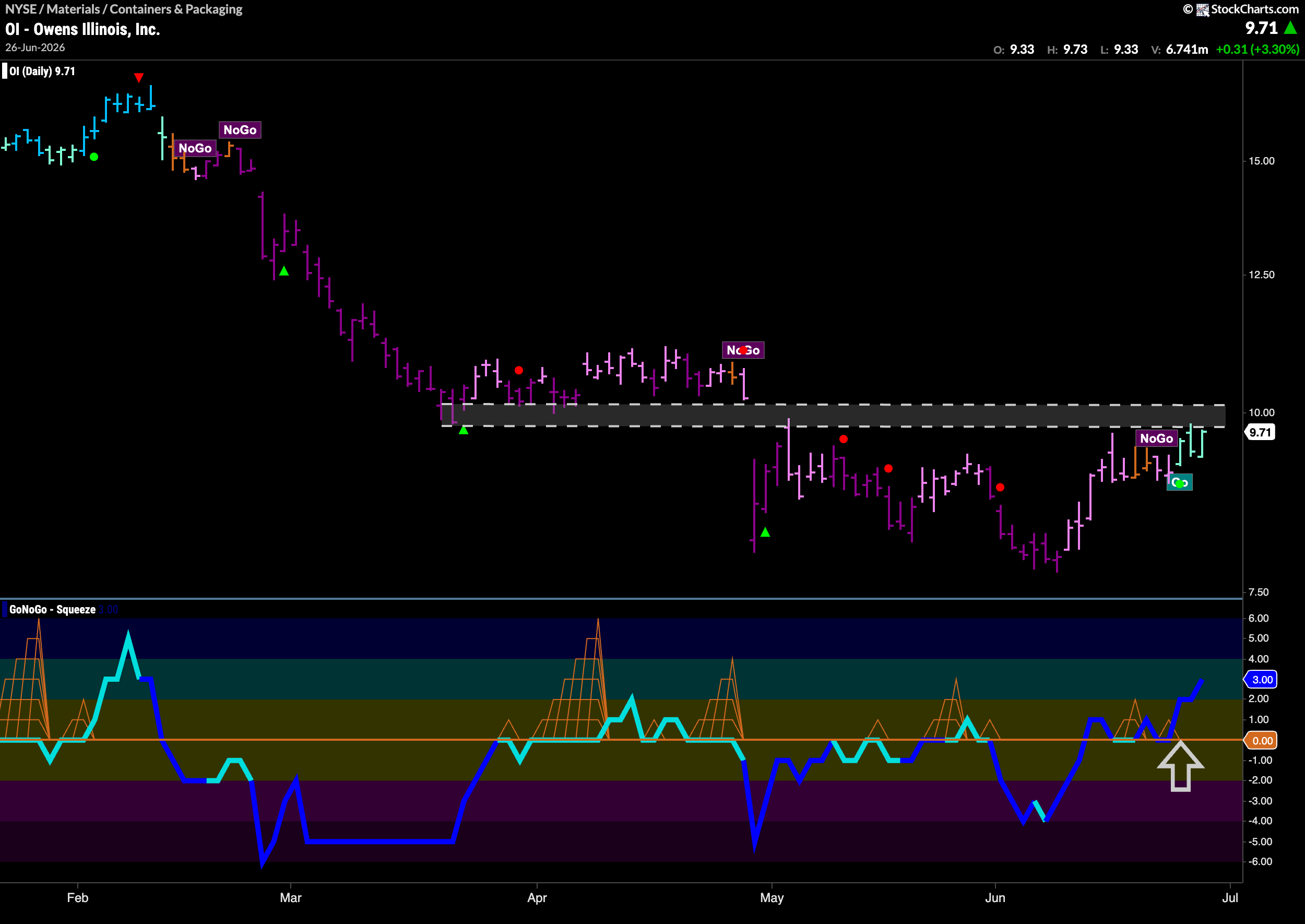Click the 7.50 price axis label
The height and width of the screenshot is (924, 1305).
(1259, 593)
